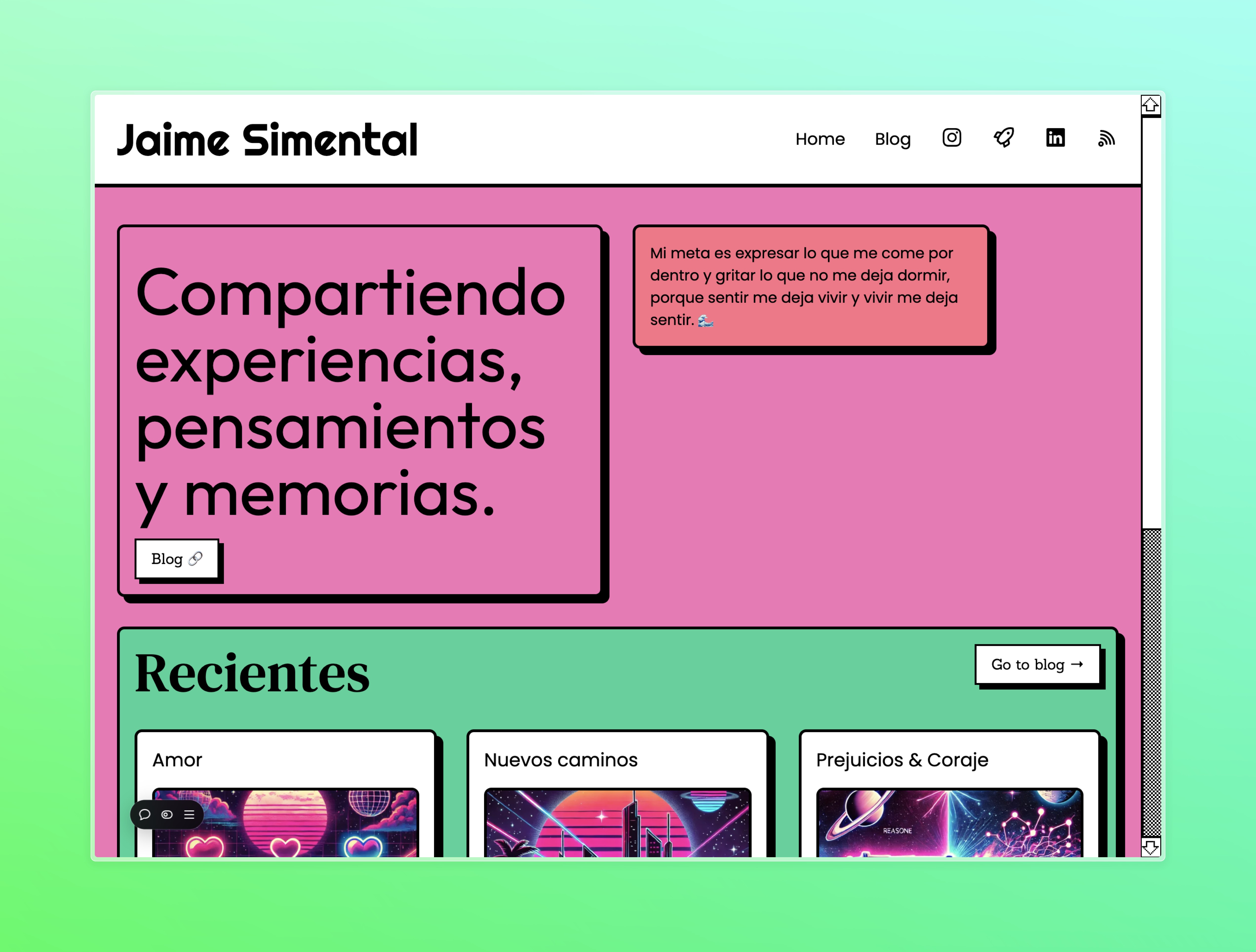1256x952 pixels.
Task: Open the hamburger menu in floating toolbar
Action: click(x=189, y=814)
